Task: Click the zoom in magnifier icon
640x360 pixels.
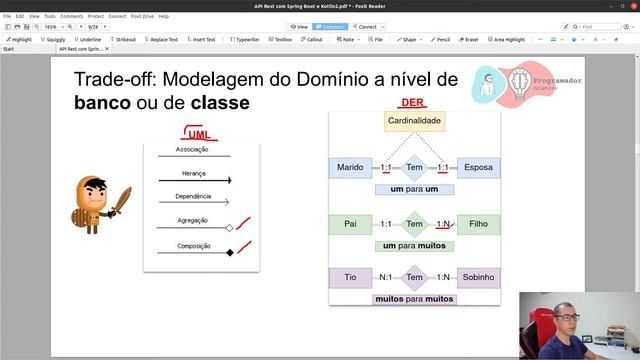Action: point(70,27)
